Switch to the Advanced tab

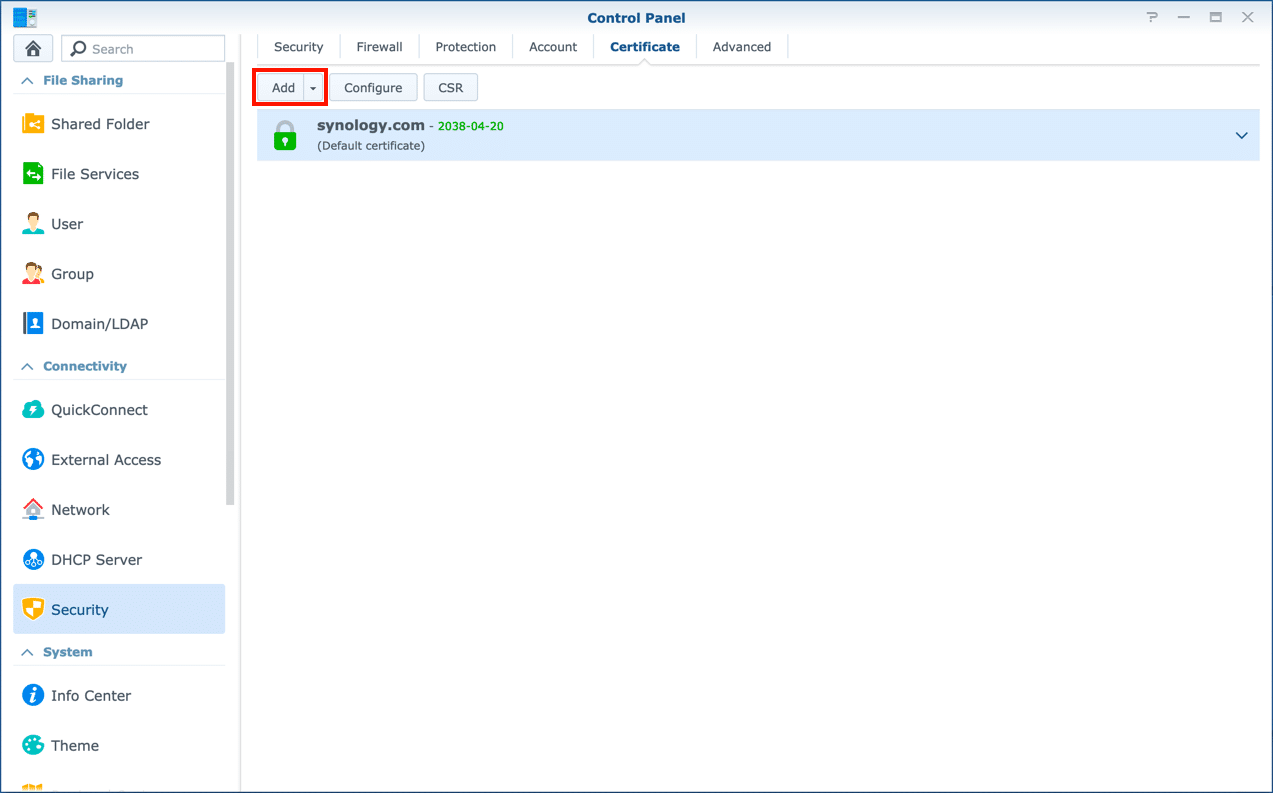click(x=741, y=47)
